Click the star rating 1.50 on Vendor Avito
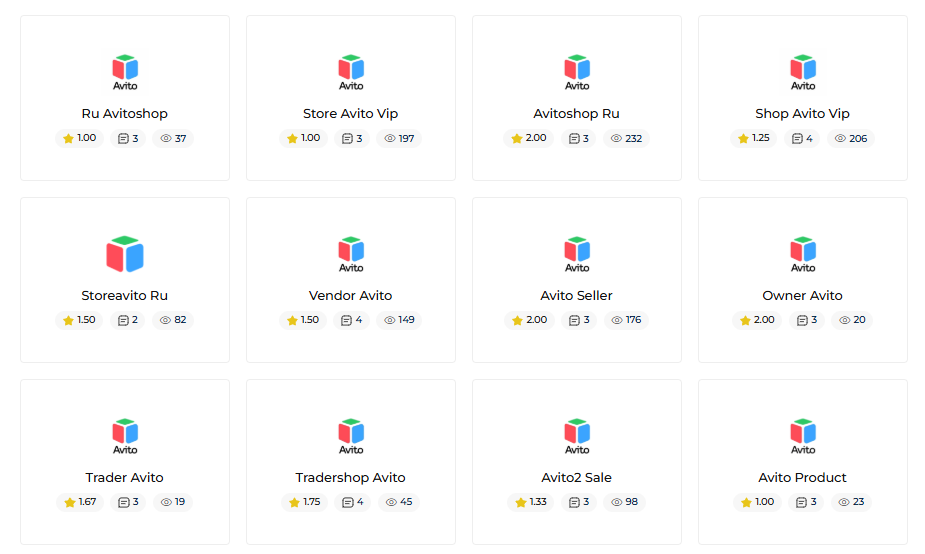Viewport: 925px width, 554px height. click(303, 320)
